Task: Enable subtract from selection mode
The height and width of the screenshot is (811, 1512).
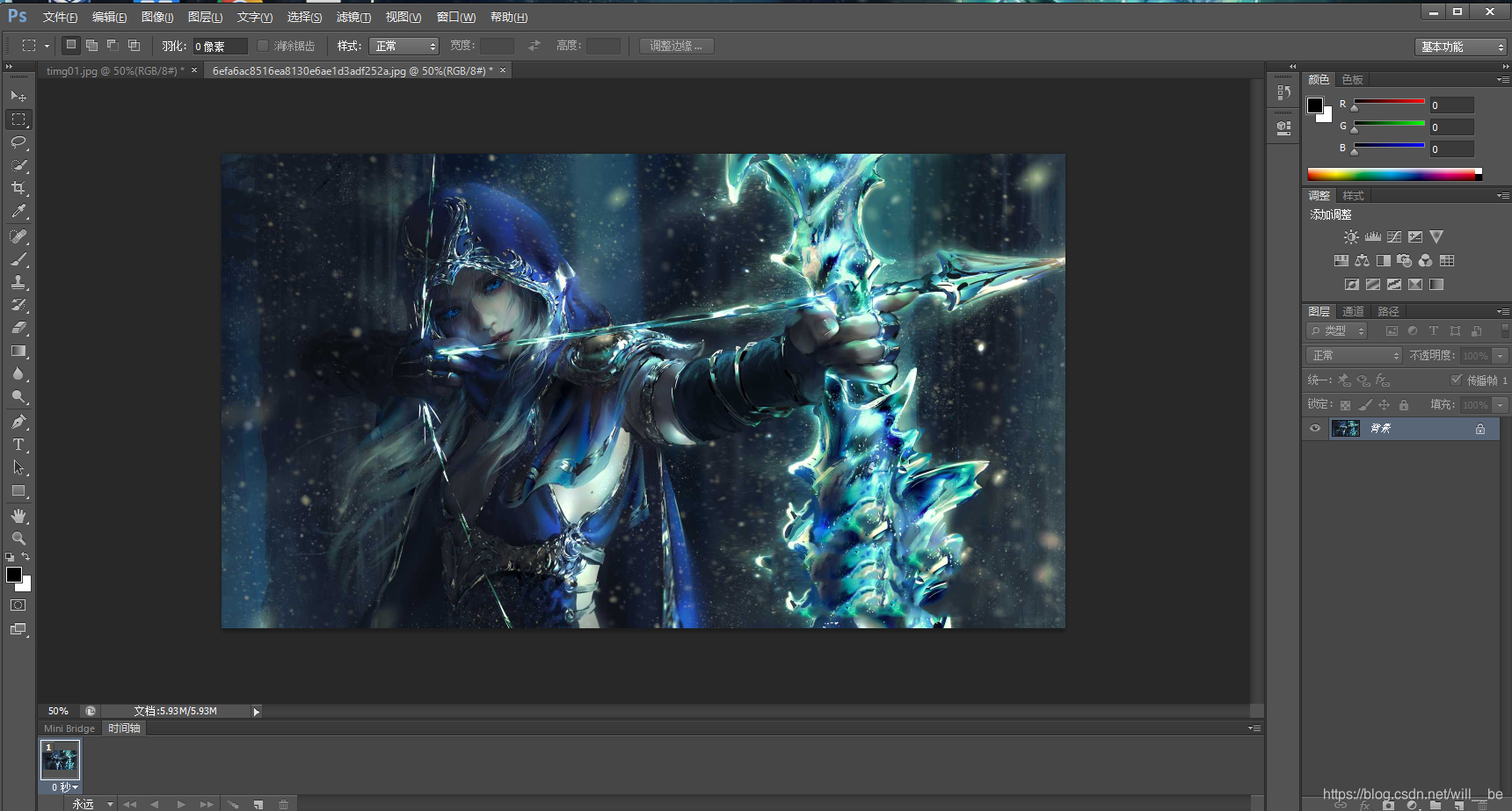Action: pyautogui.click(x=113, y=45)
